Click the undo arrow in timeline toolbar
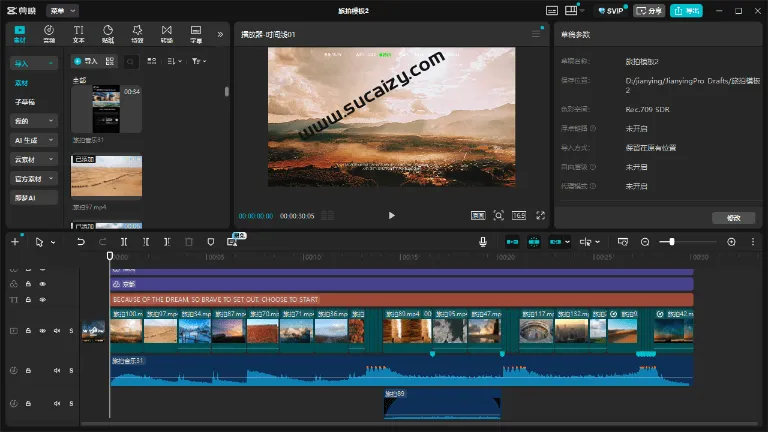Screen dimensions: 768x432 tap(81, 241)
